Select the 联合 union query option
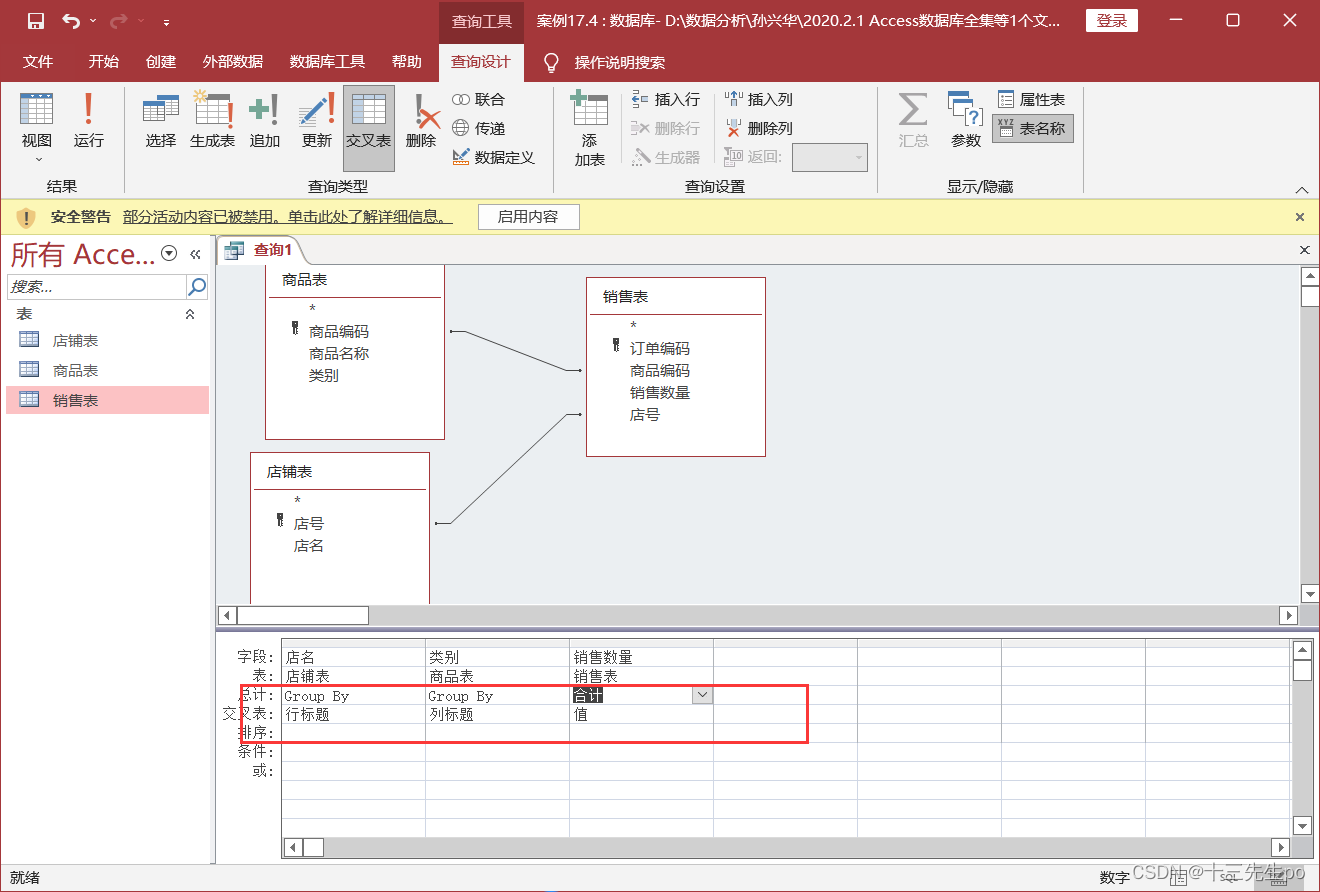1320x892 pixels. (479, 100)
